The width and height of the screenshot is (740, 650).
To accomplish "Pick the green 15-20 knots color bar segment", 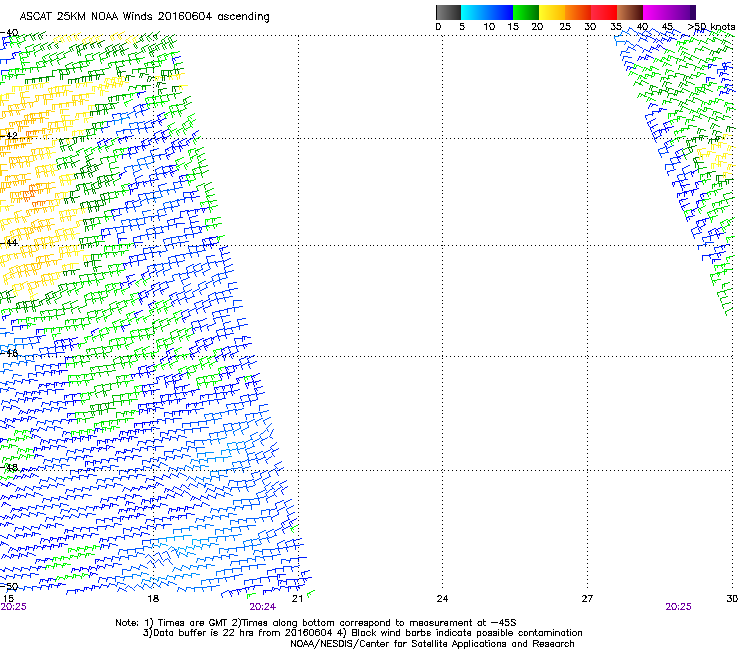I will click(526, 12).
